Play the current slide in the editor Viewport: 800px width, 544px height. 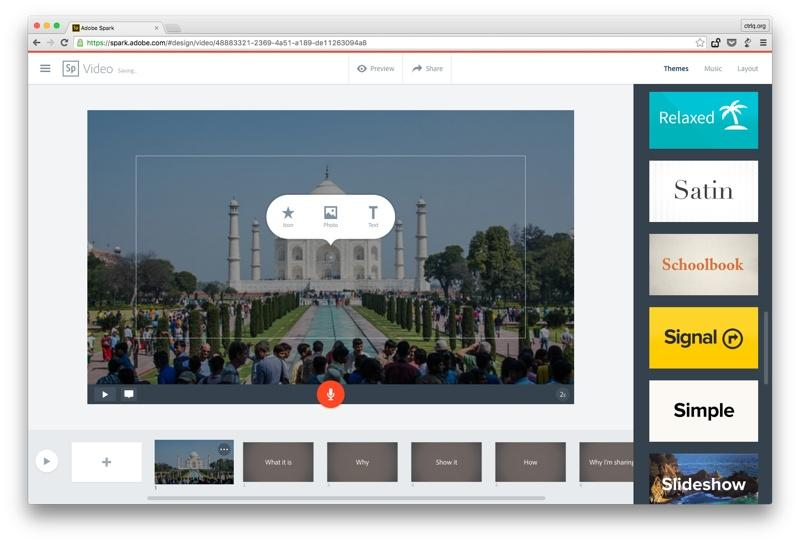pos(105,394)
